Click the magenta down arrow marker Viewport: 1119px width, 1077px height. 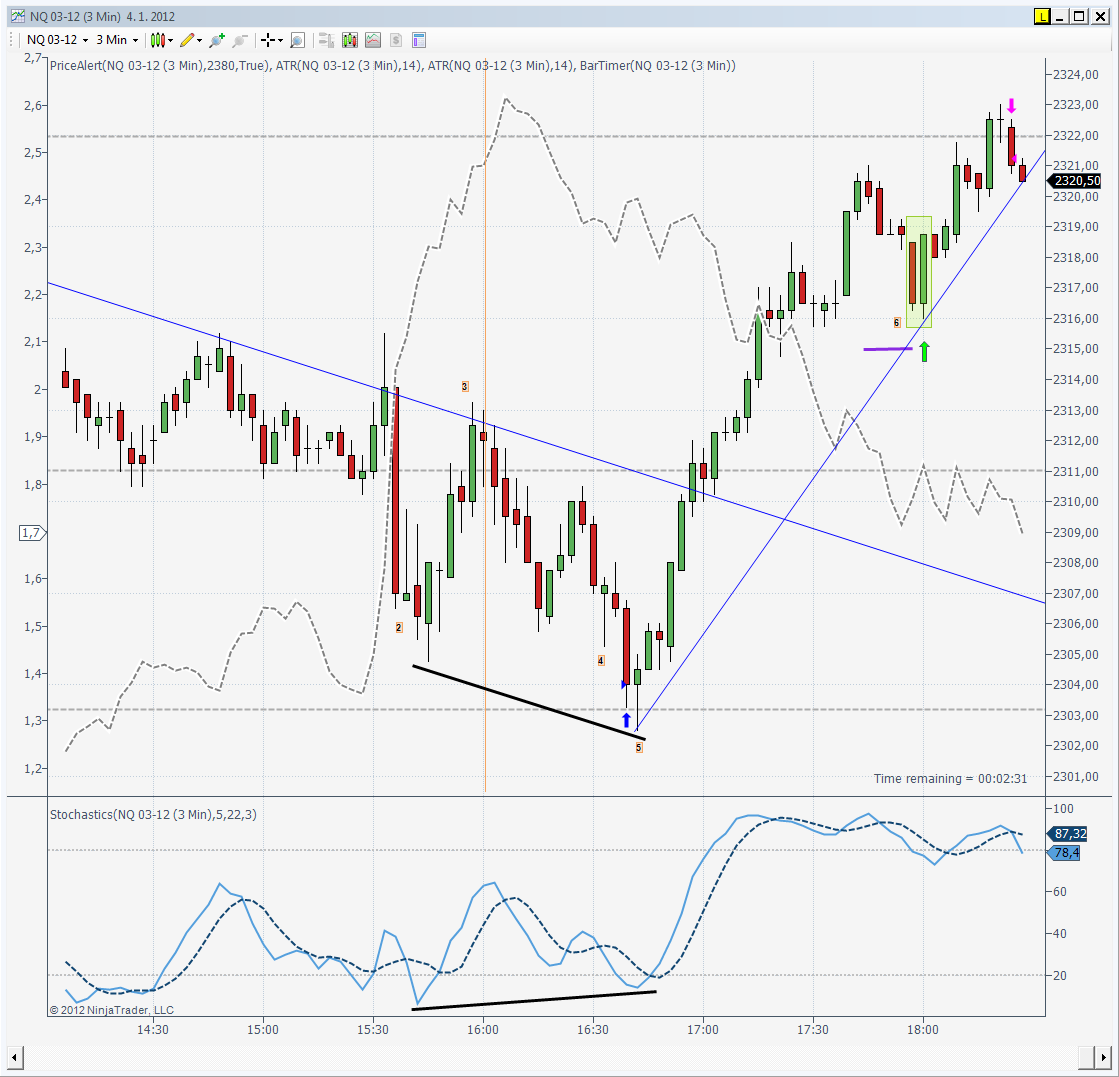1011,106
